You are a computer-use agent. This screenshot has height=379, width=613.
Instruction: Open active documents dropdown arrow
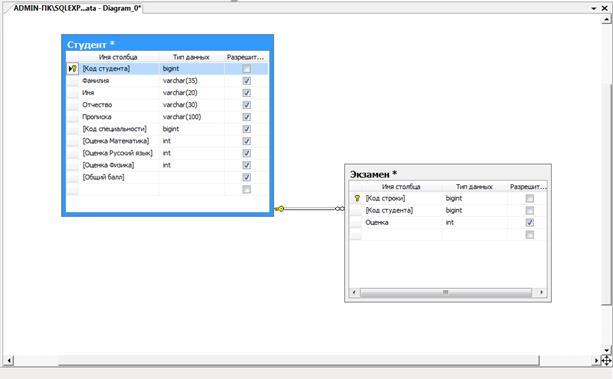click(593, 8)
